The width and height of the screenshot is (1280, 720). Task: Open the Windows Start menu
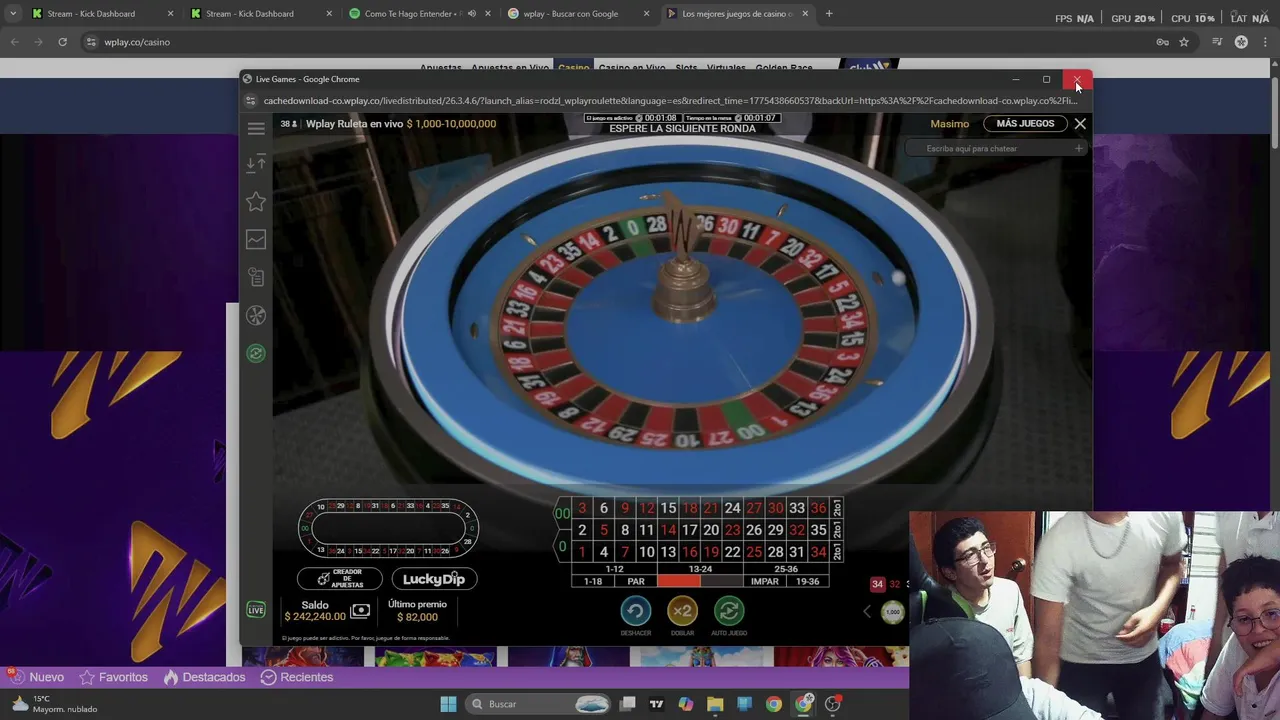tap(448, 704)
